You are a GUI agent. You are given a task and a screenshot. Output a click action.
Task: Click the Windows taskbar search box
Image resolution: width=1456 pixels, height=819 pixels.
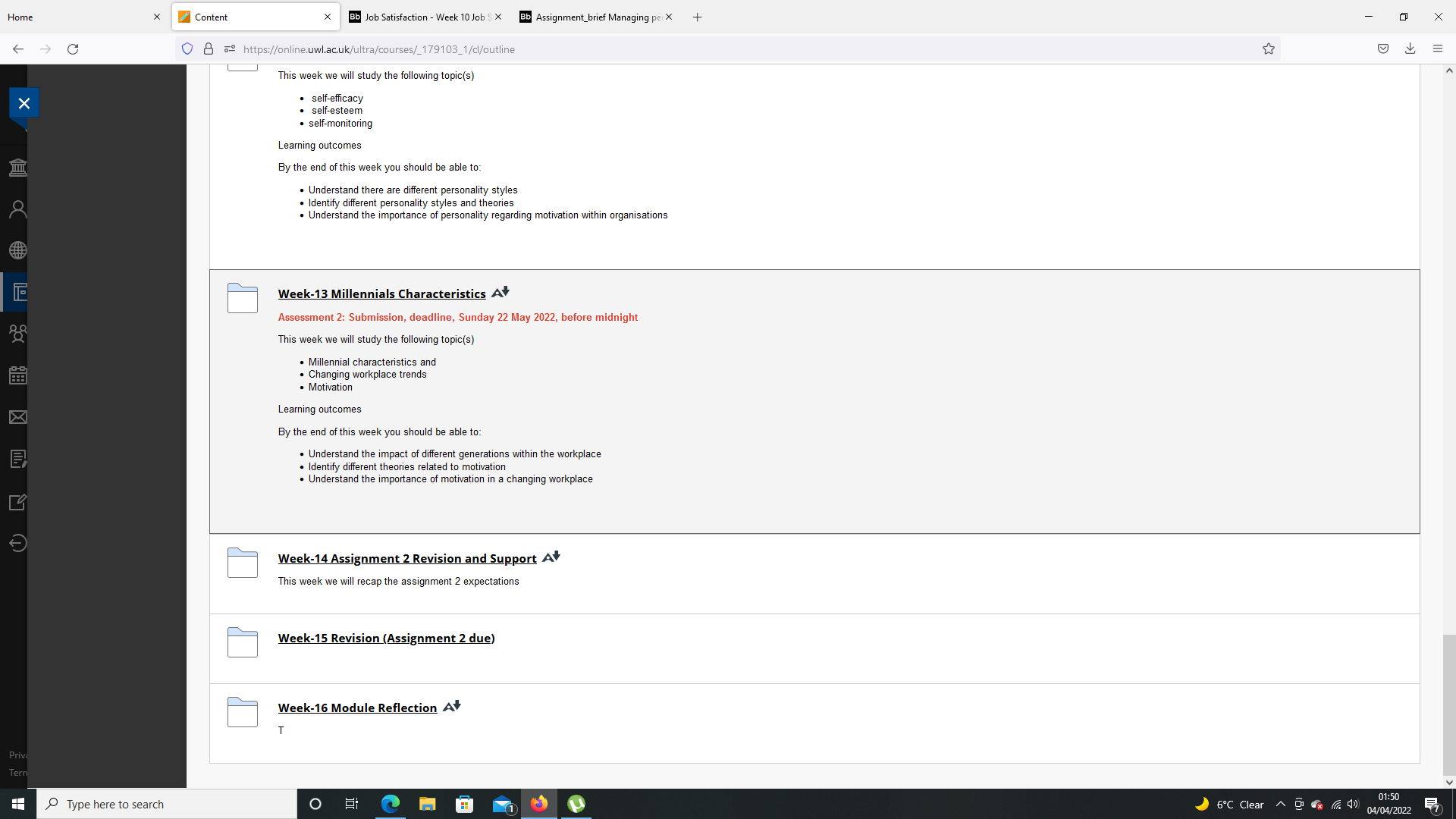pos(167,804)
